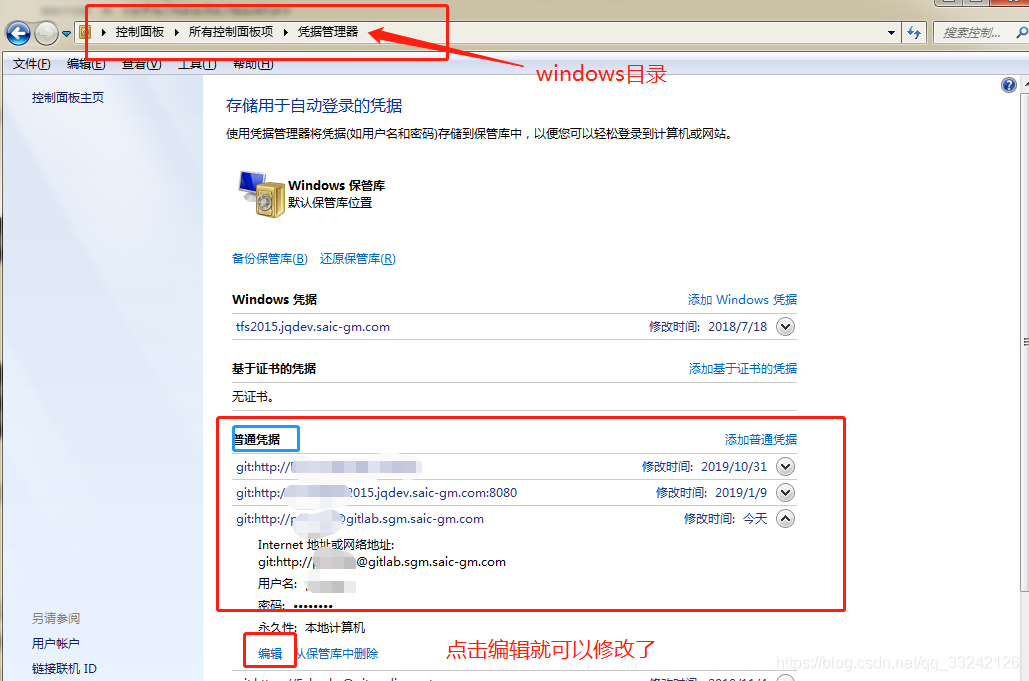The image size is (1029, 681).
Task: Click the search magnifier icon
Action: tap(1021, 32)
